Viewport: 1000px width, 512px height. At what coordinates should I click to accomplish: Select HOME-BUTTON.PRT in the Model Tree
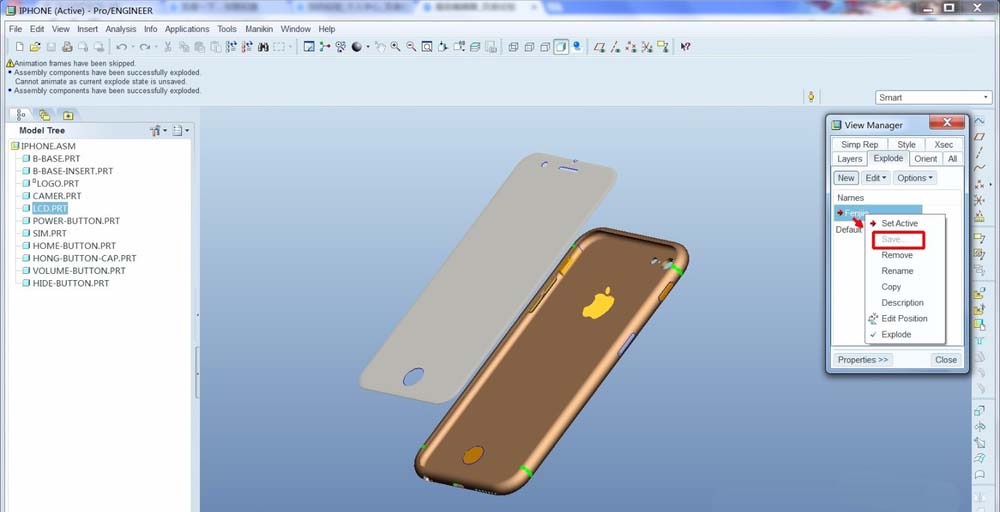(x=74, y=245)
